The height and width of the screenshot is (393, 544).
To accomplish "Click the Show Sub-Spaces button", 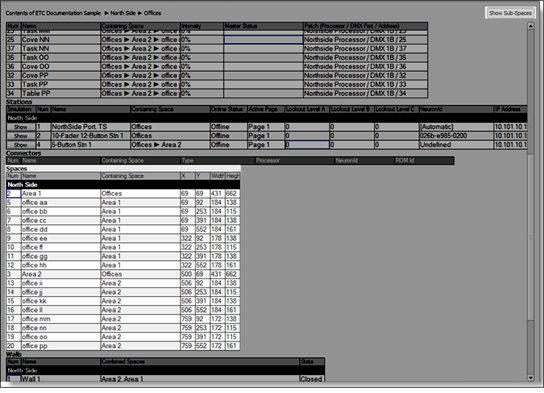I will 510,13.
